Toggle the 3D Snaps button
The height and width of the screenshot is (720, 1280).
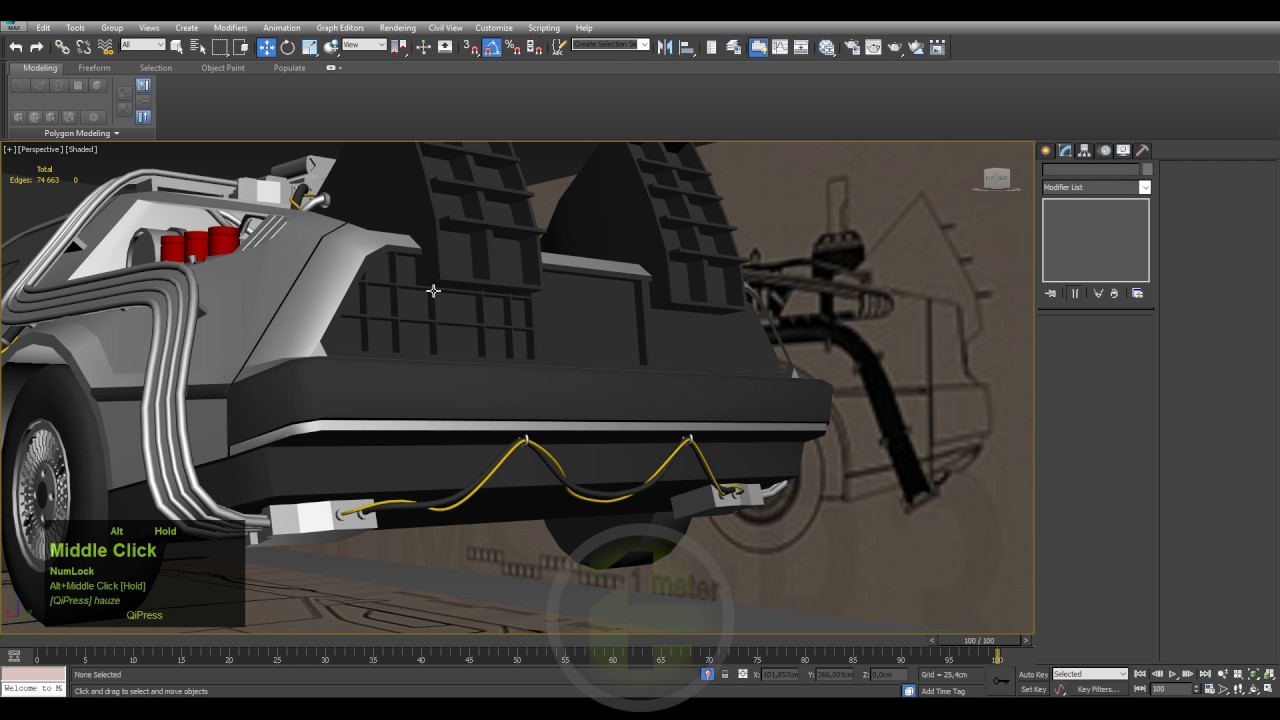pyautogui.click(x=470, y=47)
